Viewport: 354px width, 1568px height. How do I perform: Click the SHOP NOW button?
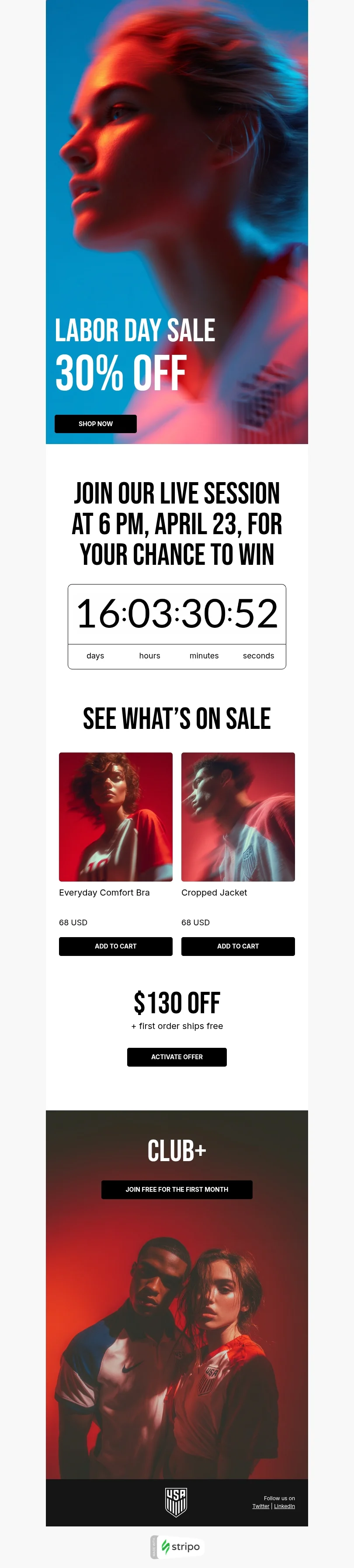point(96,423)
